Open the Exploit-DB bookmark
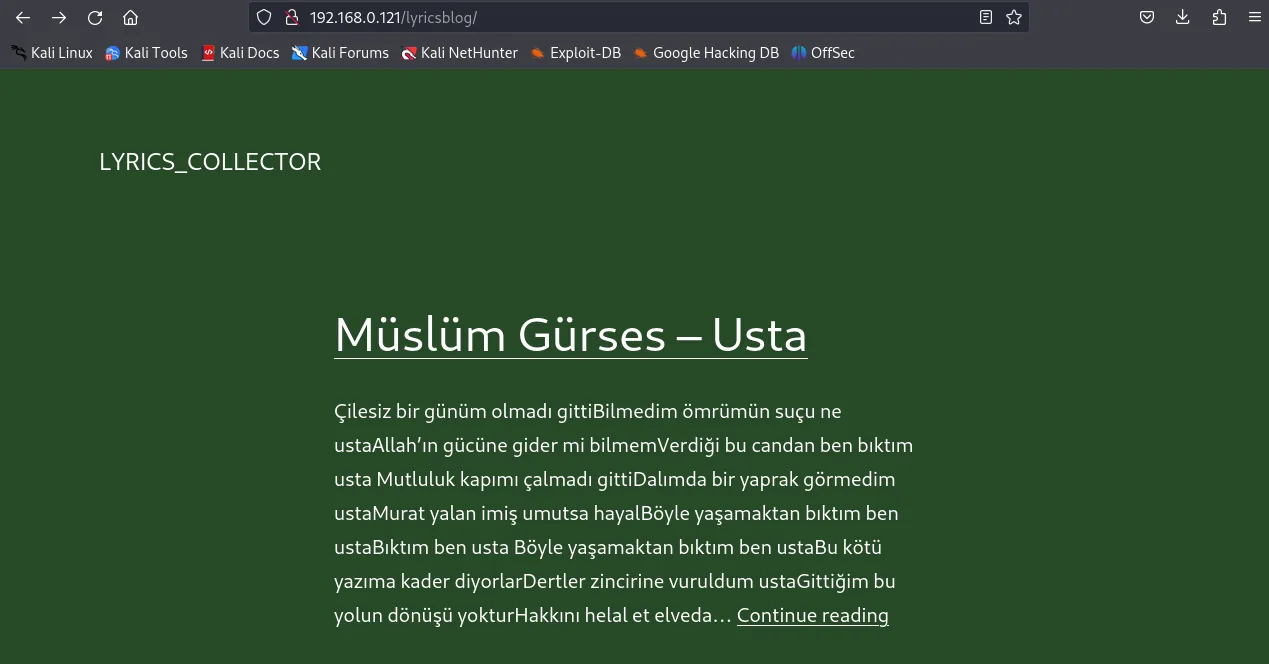Screen dimensions: 1269x664 pyautogui.click(x=576, y=53)
